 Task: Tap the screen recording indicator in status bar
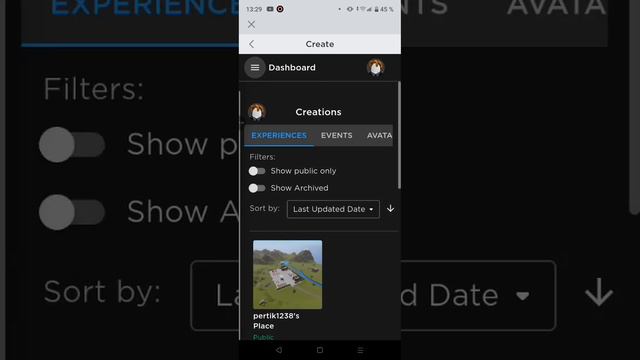(x=280, y=9)
